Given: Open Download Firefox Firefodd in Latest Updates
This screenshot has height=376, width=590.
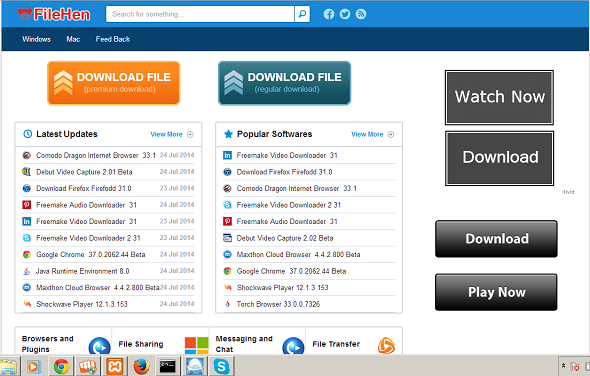Looking at the screenshot, I should 84,189.
